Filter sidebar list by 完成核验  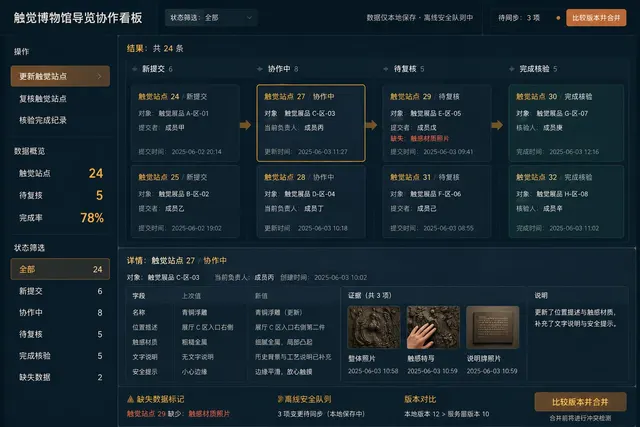pyautogui.click(x=60, y=356)
